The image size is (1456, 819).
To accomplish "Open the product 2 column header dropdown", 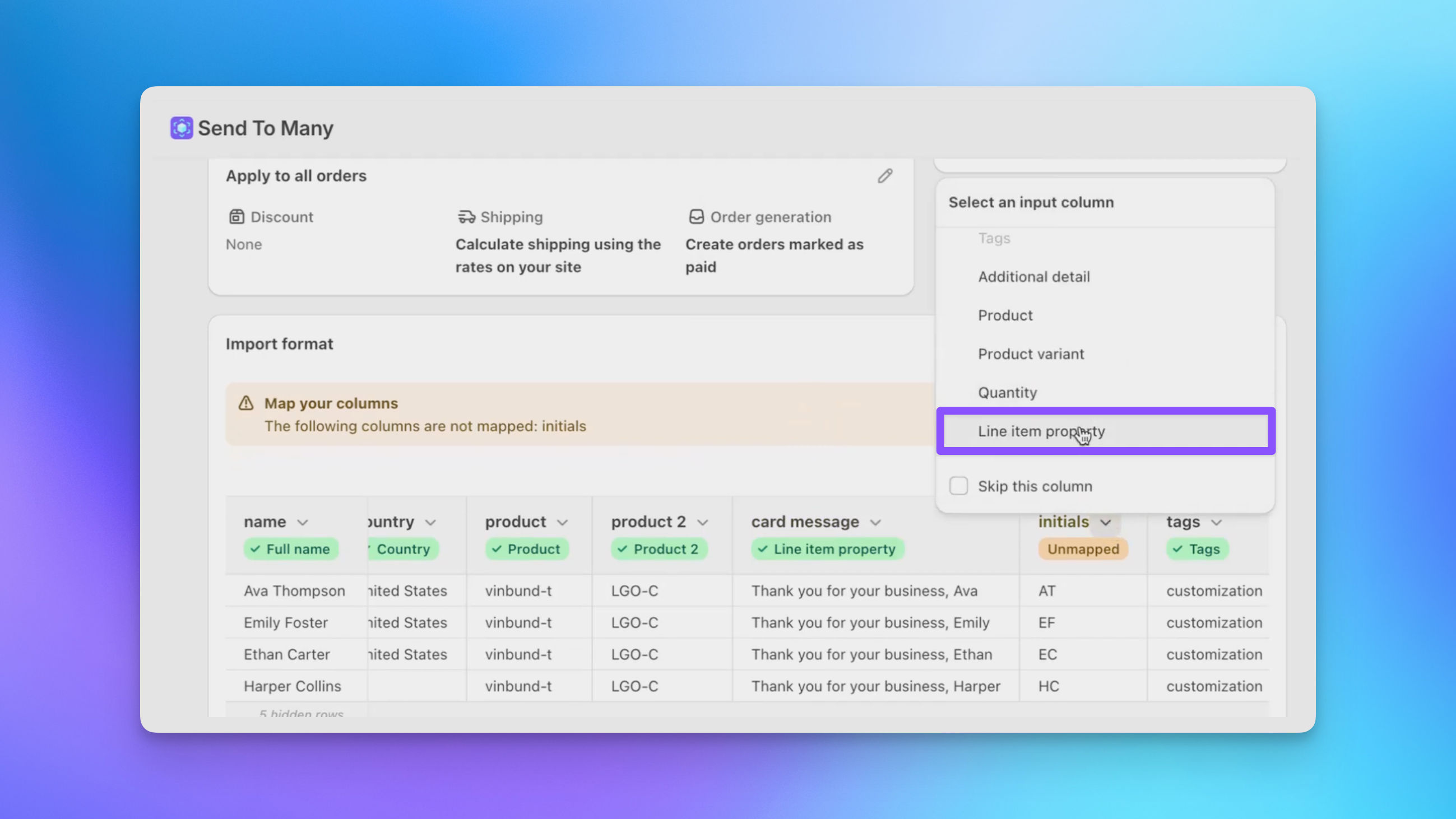I will pyautogui.click(x=704, y=522).
